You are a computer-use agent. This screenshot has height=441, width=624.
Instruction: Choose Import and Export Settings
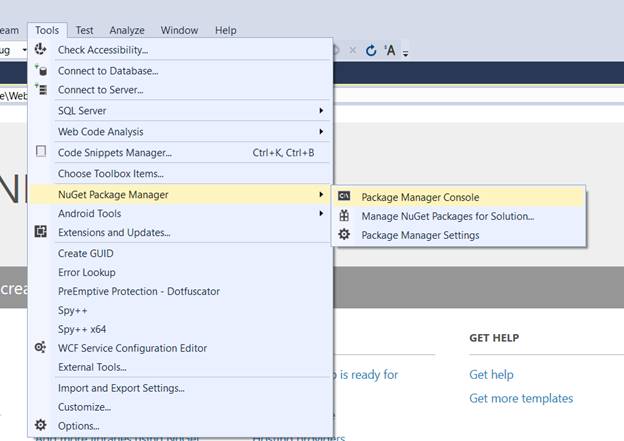[x=121, y=388]
